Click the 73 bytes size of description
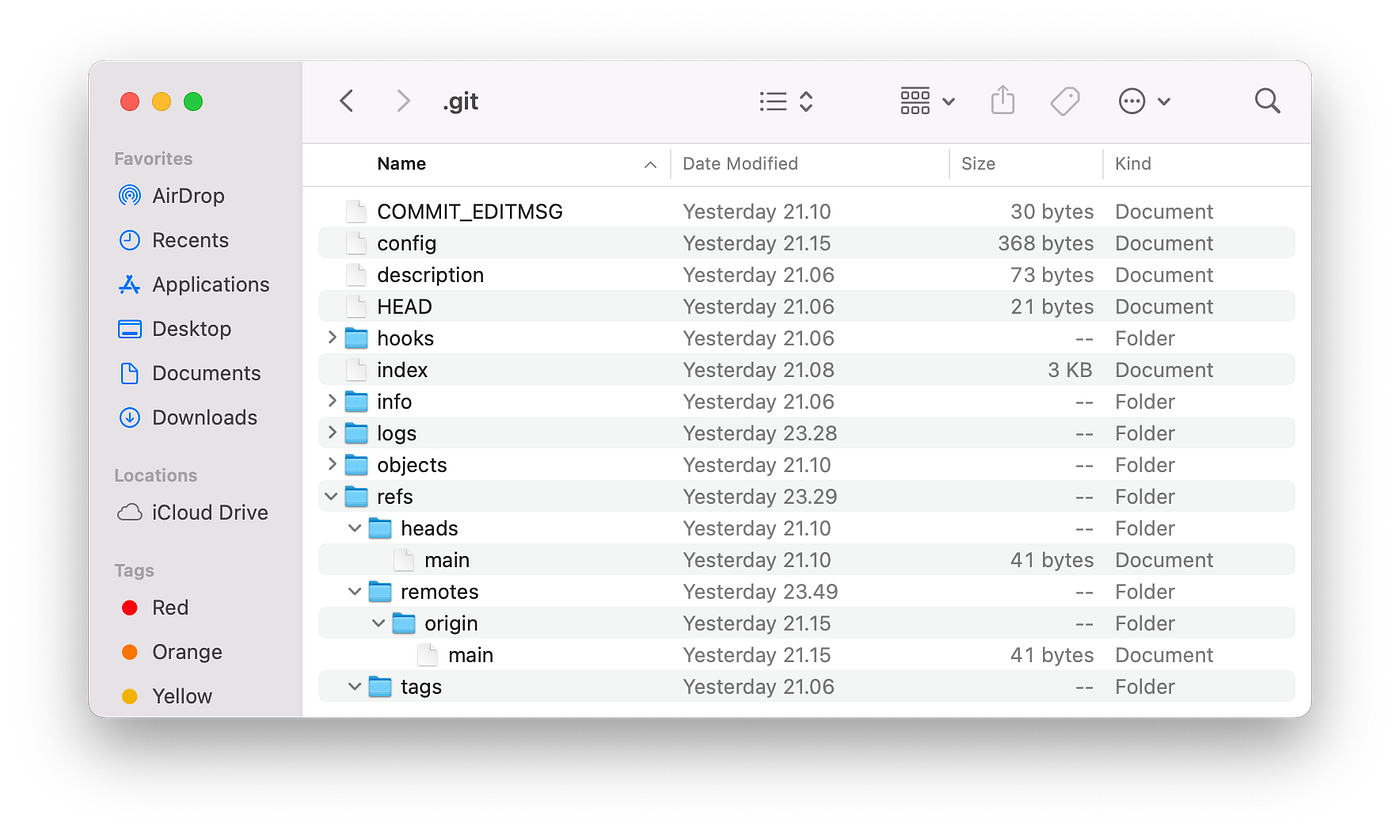Image resolution: width=1400 pixels, height=835 pixels. [1052, 275]
